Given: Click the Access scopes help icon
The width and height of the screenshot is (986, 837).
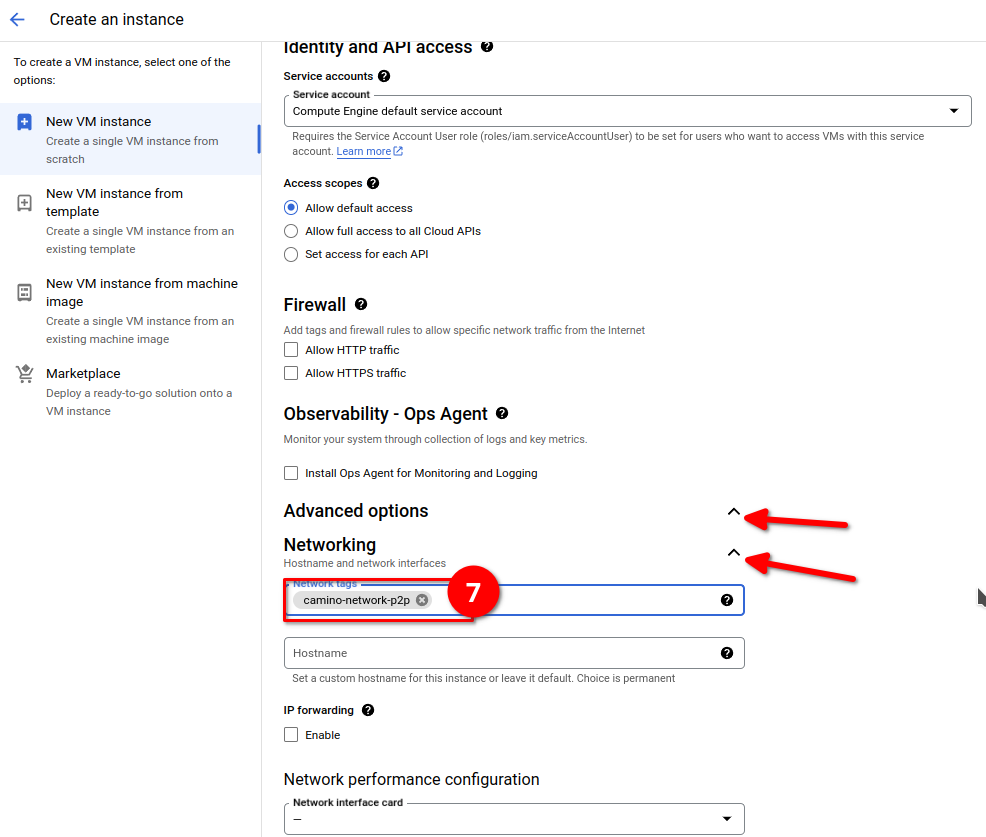Looking at the screenshot, I should tap(373, 183).
